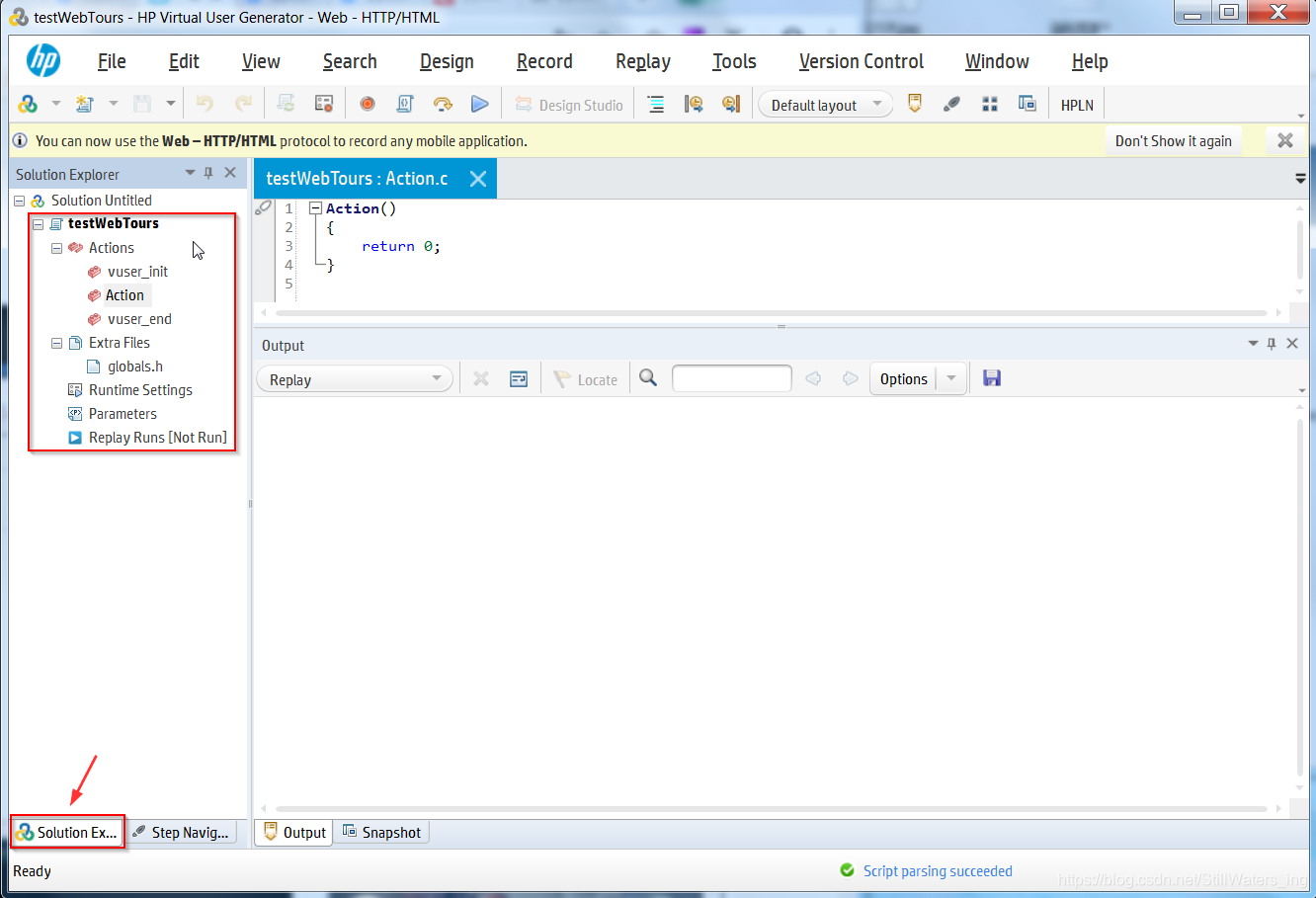Click the compile script icon next to record

tap(405, 104)
